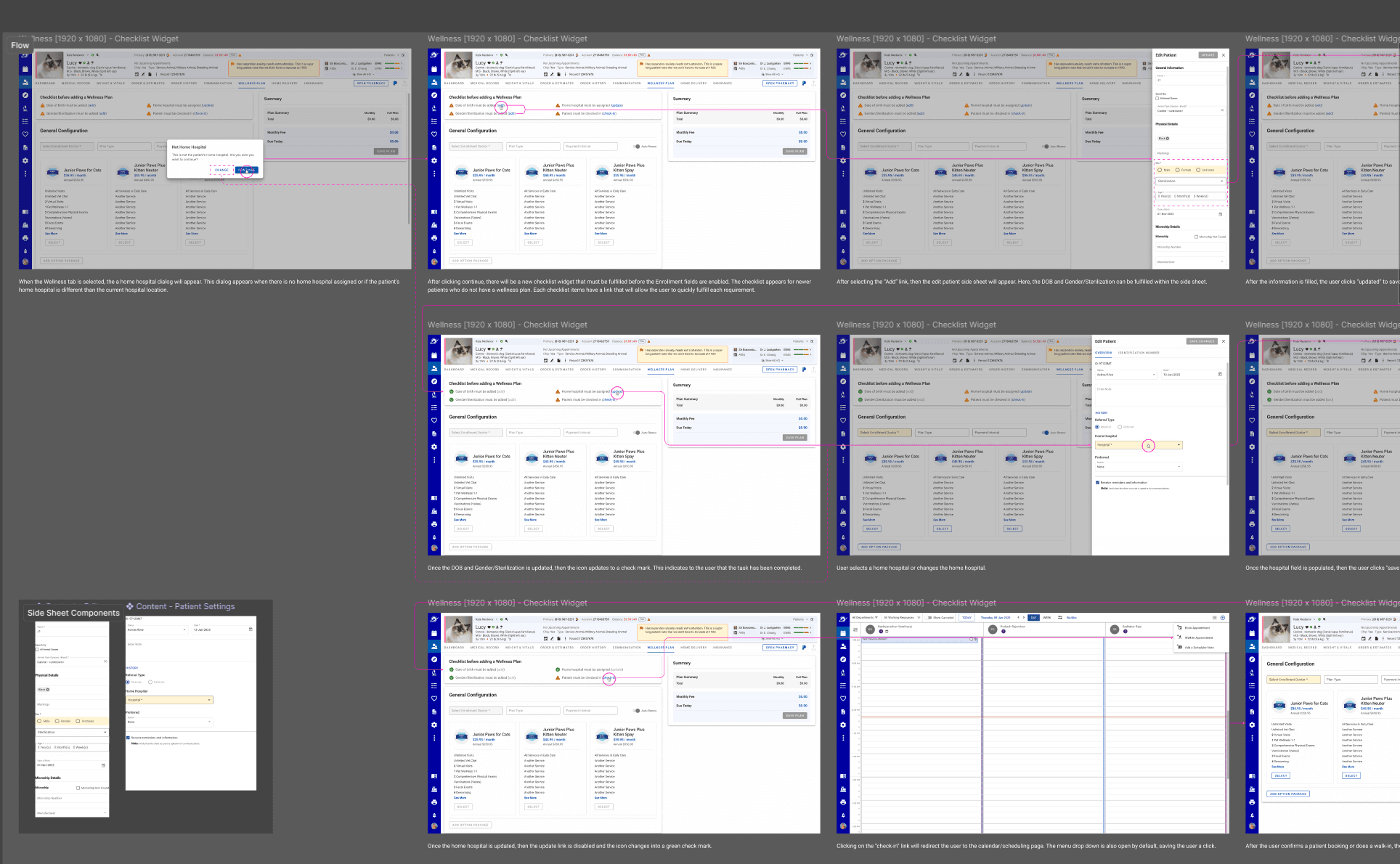This screenshot has width=1400, height=864.
Task: Click settings gear in scheduler frame sidebar
Action: coord(843,725)
